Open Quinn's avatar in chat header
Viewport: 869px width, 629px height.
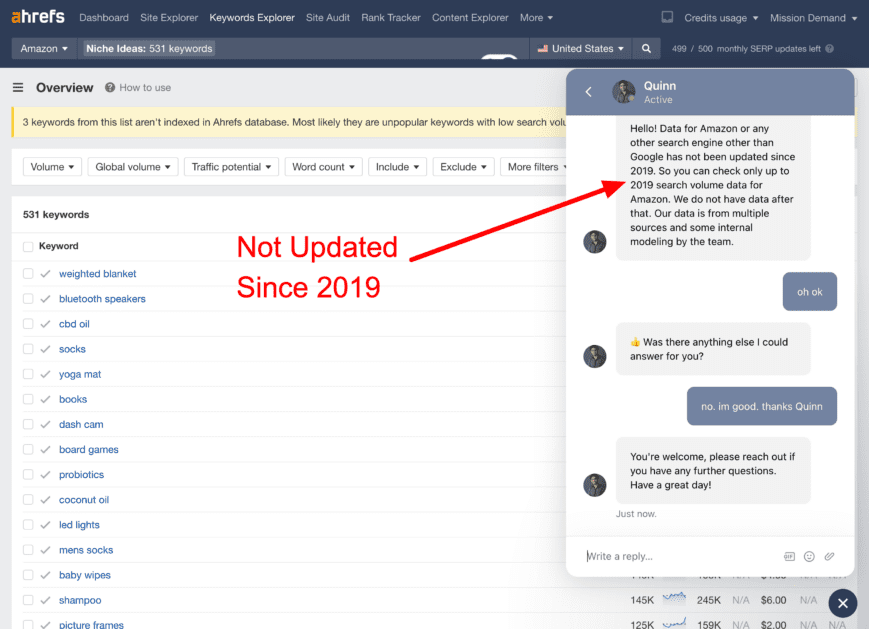pos(623,91)
